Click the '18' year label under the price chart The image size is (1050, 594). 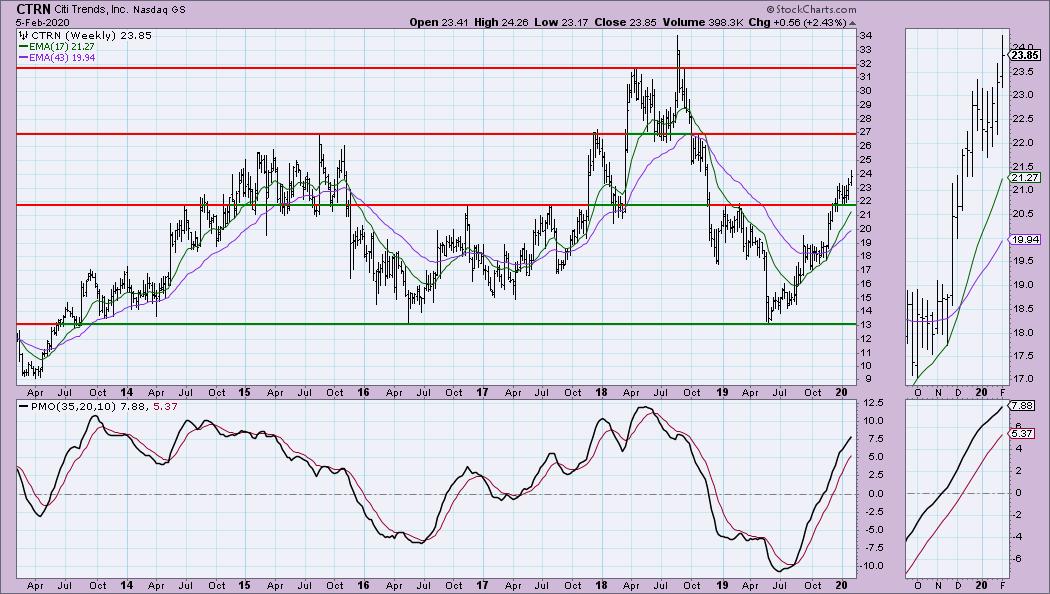(601, 392)
